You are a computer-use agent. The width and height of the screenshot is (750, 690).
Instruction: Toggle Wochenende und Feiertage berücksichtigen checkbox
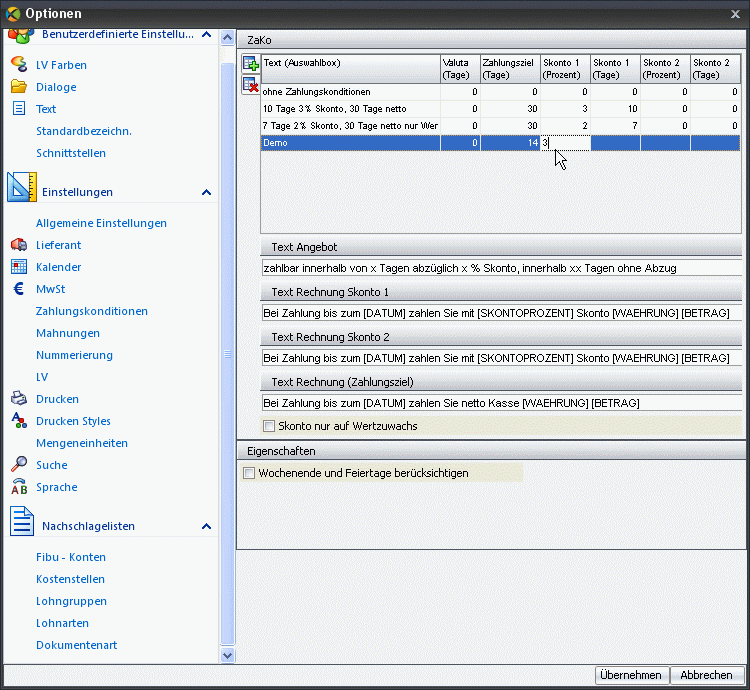(249, 473)
